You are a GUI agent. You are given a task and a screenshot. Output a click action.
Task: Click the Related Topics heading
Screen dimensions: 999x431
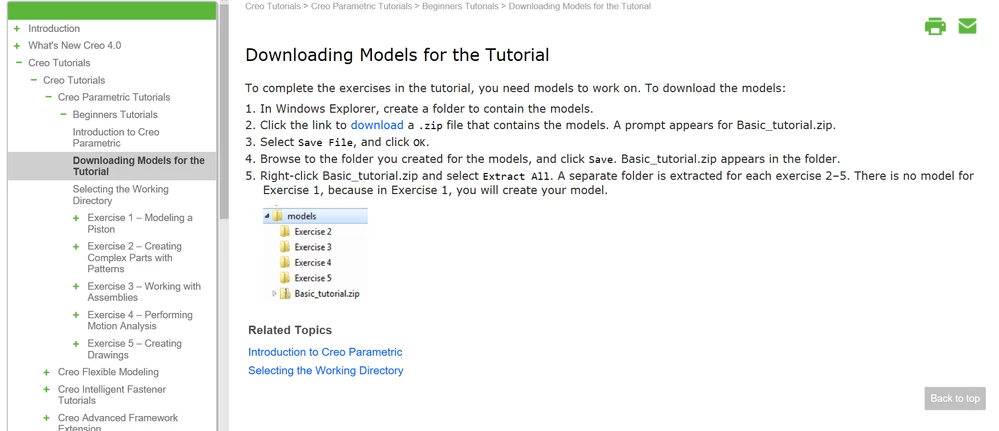click(x=290, y=330)
